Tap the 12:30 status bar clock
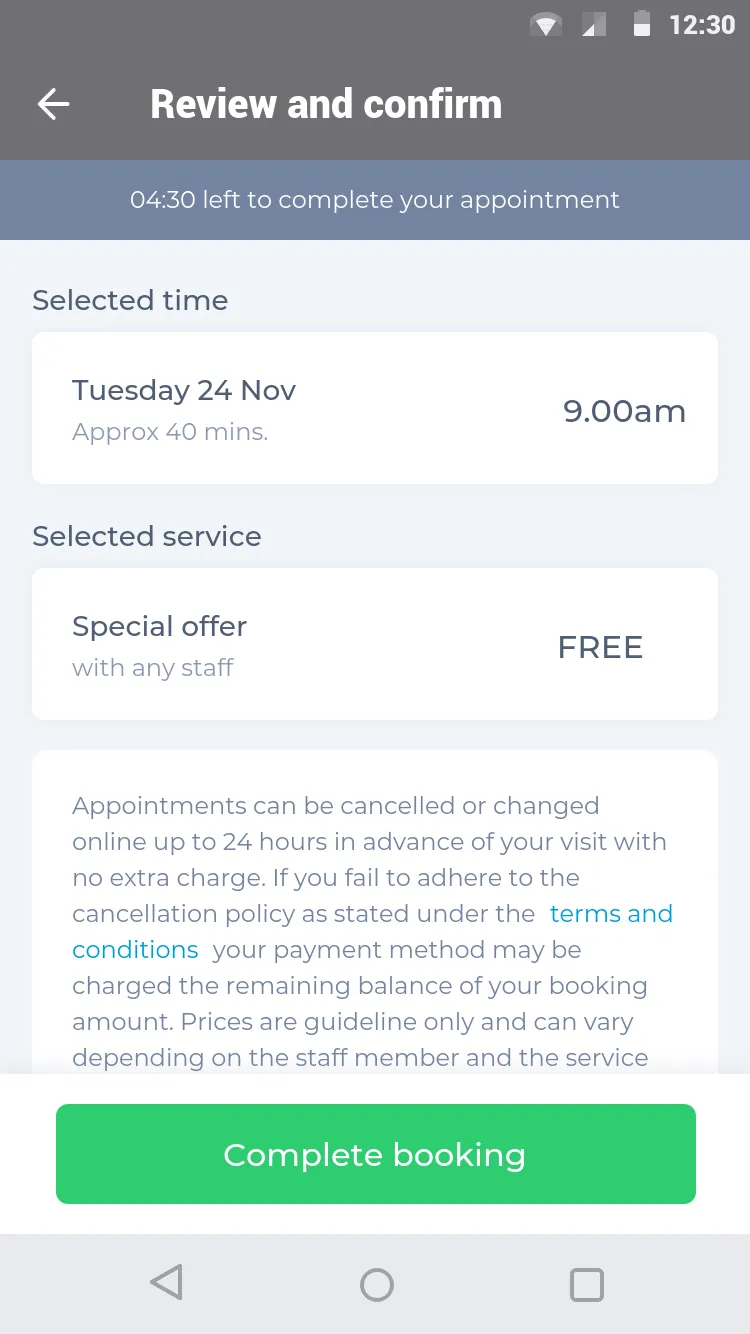 (x=702, y=25)
